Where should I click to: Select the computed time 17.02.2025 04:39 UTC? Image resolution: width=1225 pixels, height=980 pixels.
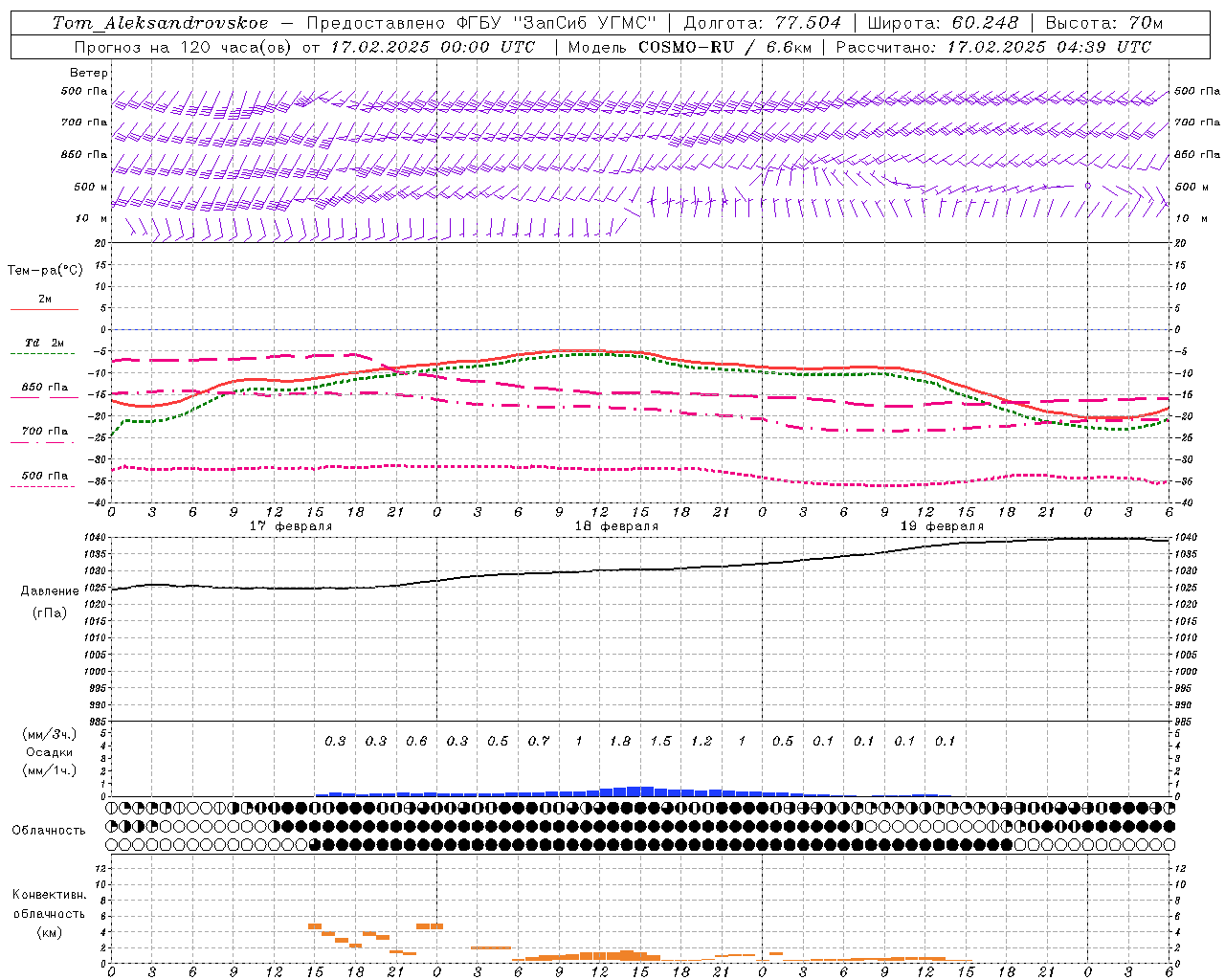[x=1050, y=46]
